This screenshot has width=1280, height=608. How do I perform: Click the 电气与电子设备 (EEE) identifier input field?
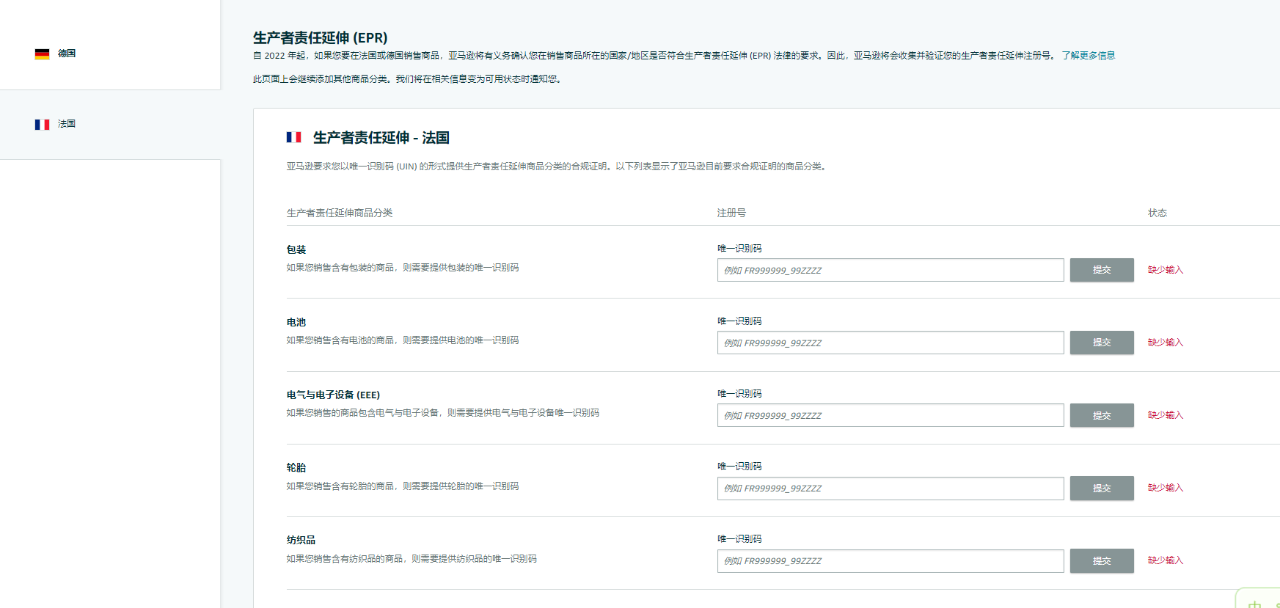[890, 416]
